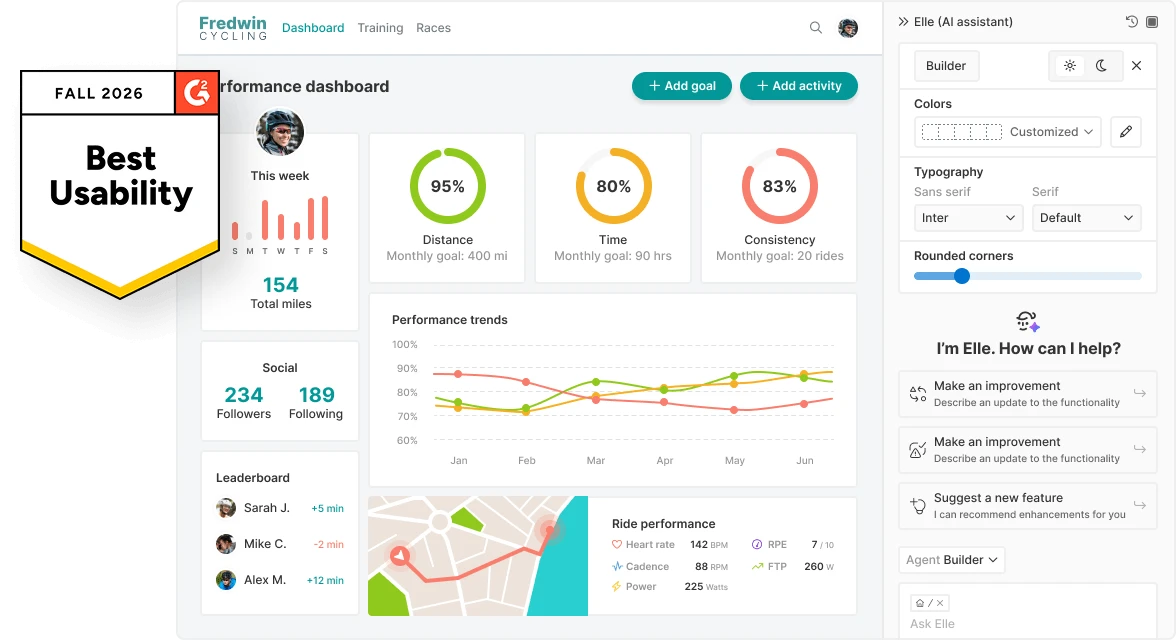Screen dimensions: 1176x640
Task: Click the pencil edit colors icon
Action: pyautogui.click(x=1126, y=131)
